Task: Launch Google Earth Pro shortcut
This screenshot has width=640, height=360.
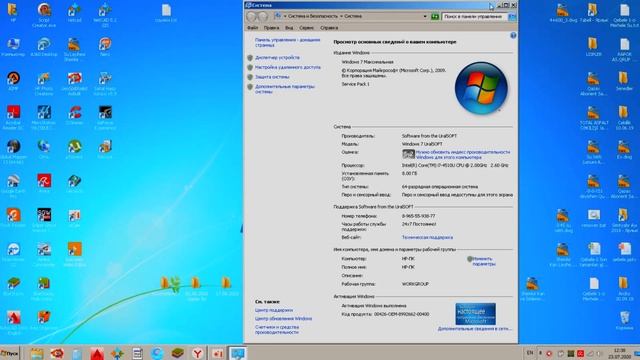Action: [x=13, y=186]
